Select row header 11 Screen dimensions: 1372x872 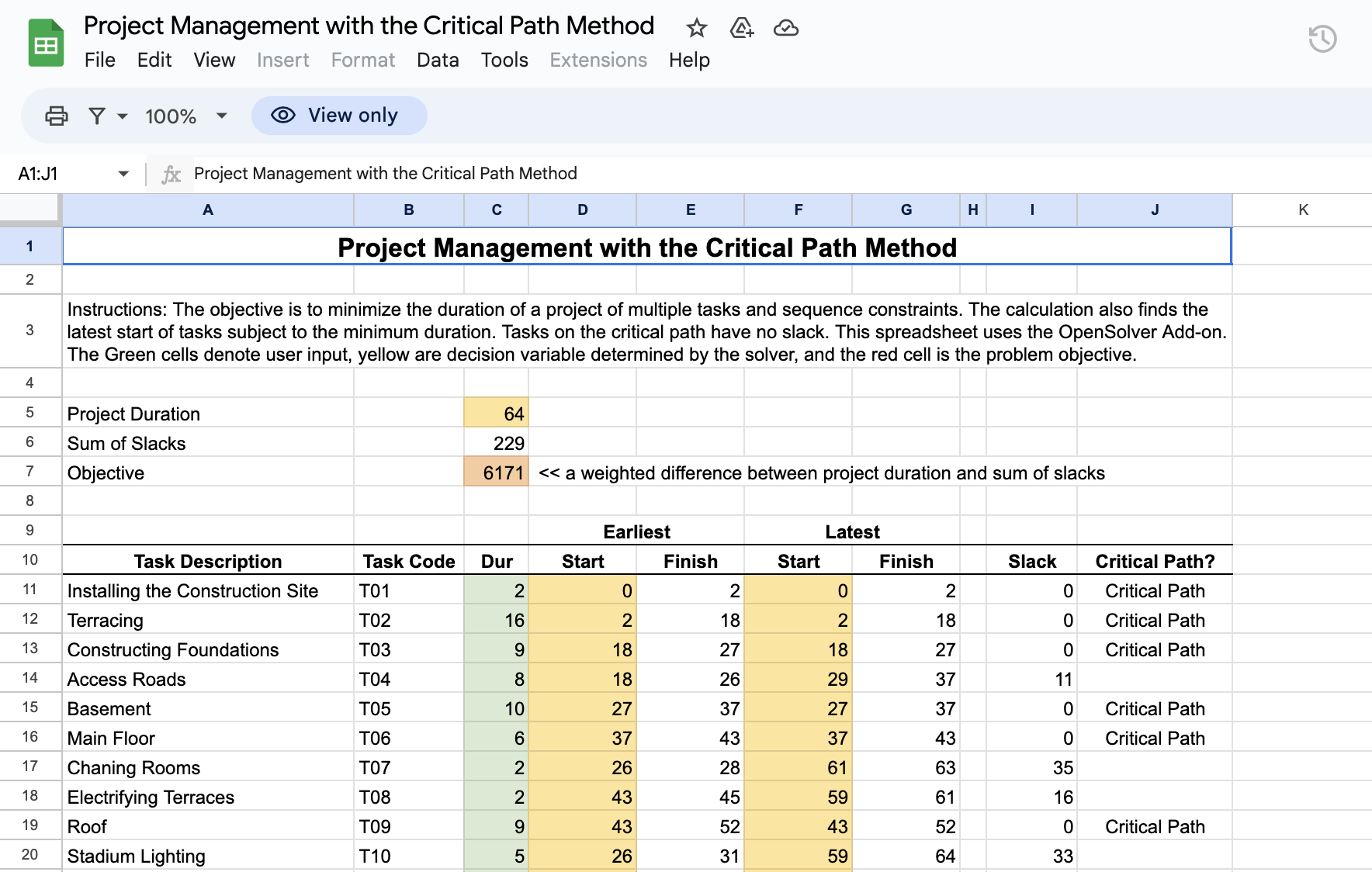30,590
